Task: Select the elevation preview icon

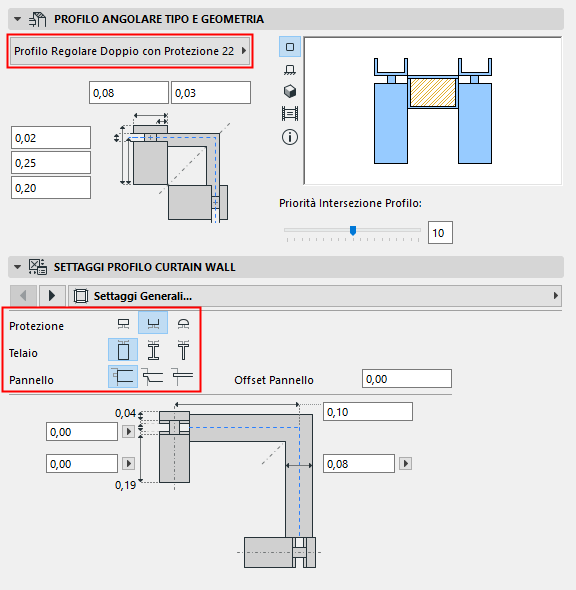Action: pyautogui.click(x=290, y=70)
